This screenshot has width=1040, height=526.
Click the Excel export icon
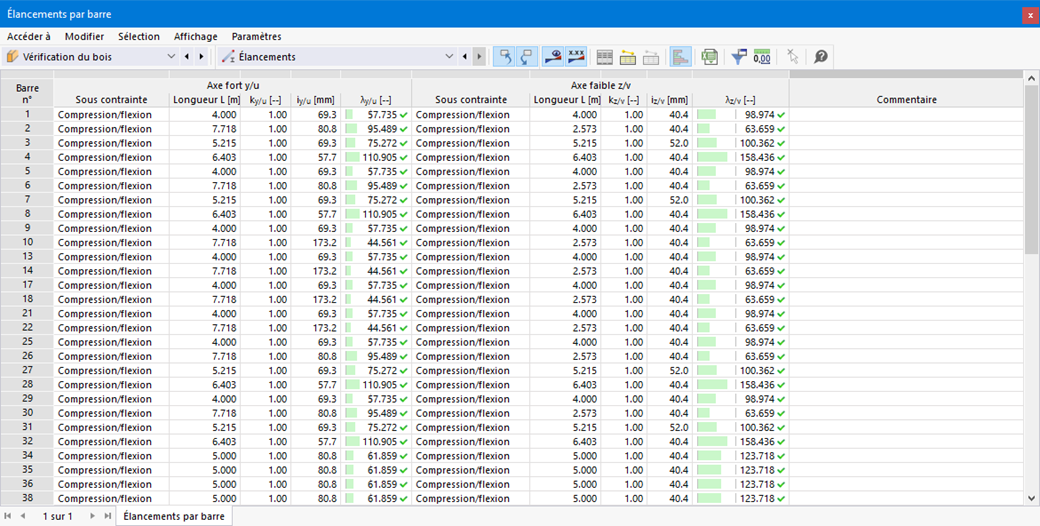710,57
